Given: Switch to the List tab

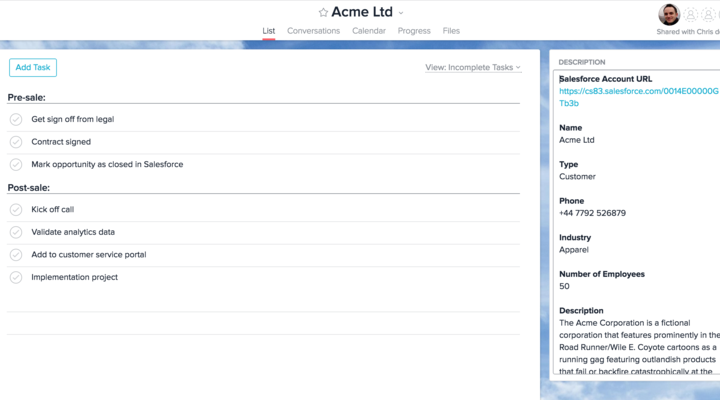Looking at the screenshot, I should (x=269, y=31).
